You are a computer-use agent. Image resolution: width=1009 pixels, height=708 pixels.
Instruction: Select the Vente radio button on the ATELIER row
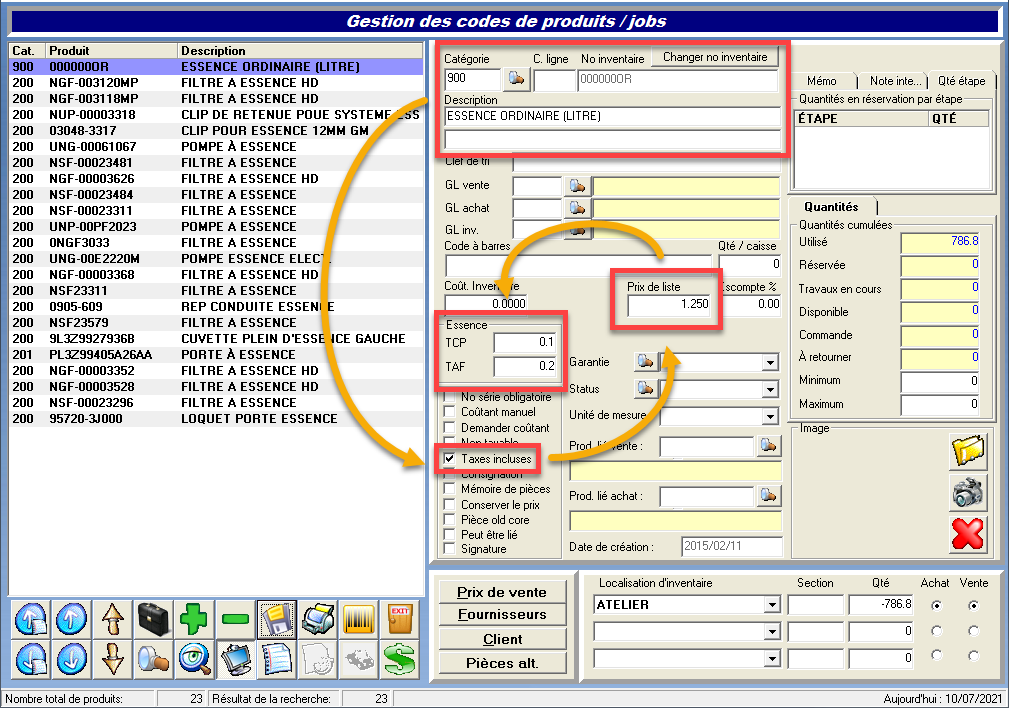click(974, 605)
